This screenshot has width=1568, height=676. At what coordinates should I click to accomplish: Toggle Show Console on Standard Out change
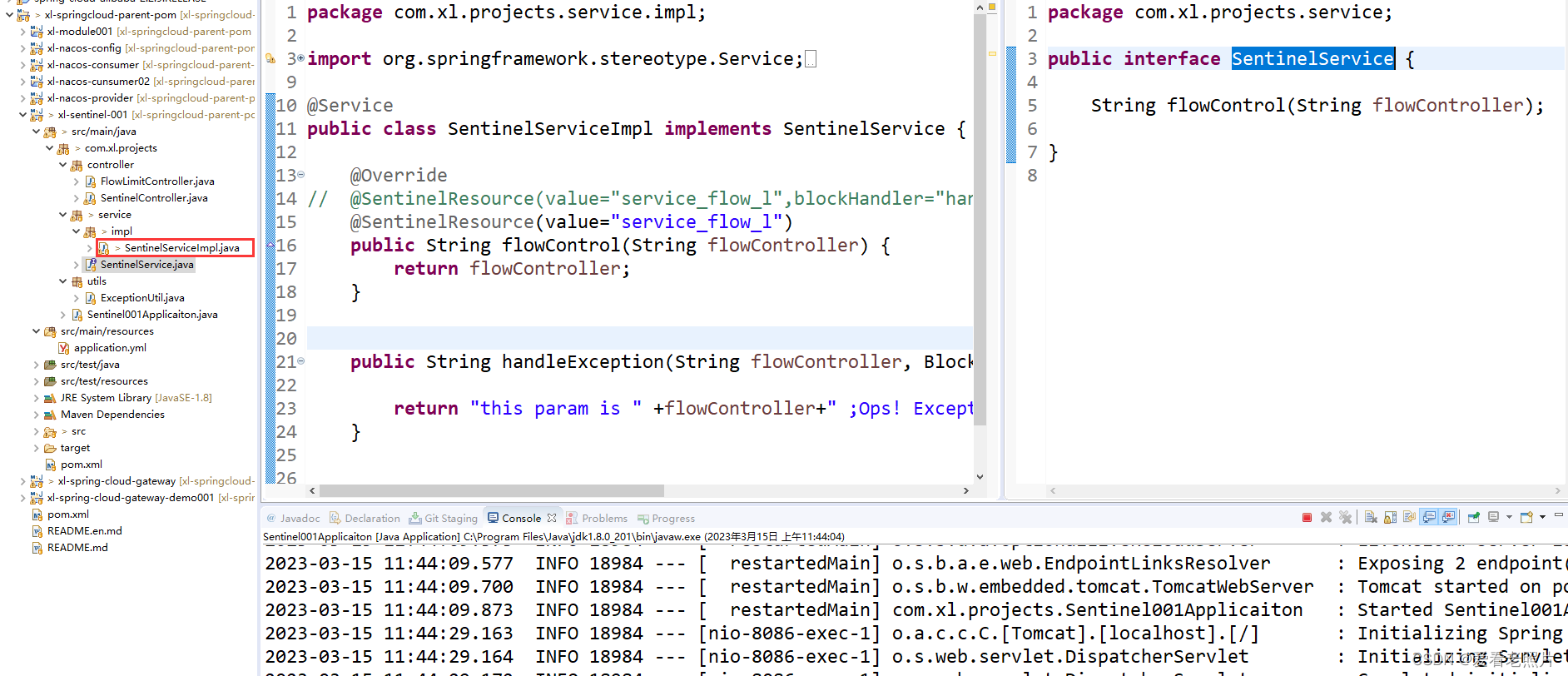tap(1429, 517)
